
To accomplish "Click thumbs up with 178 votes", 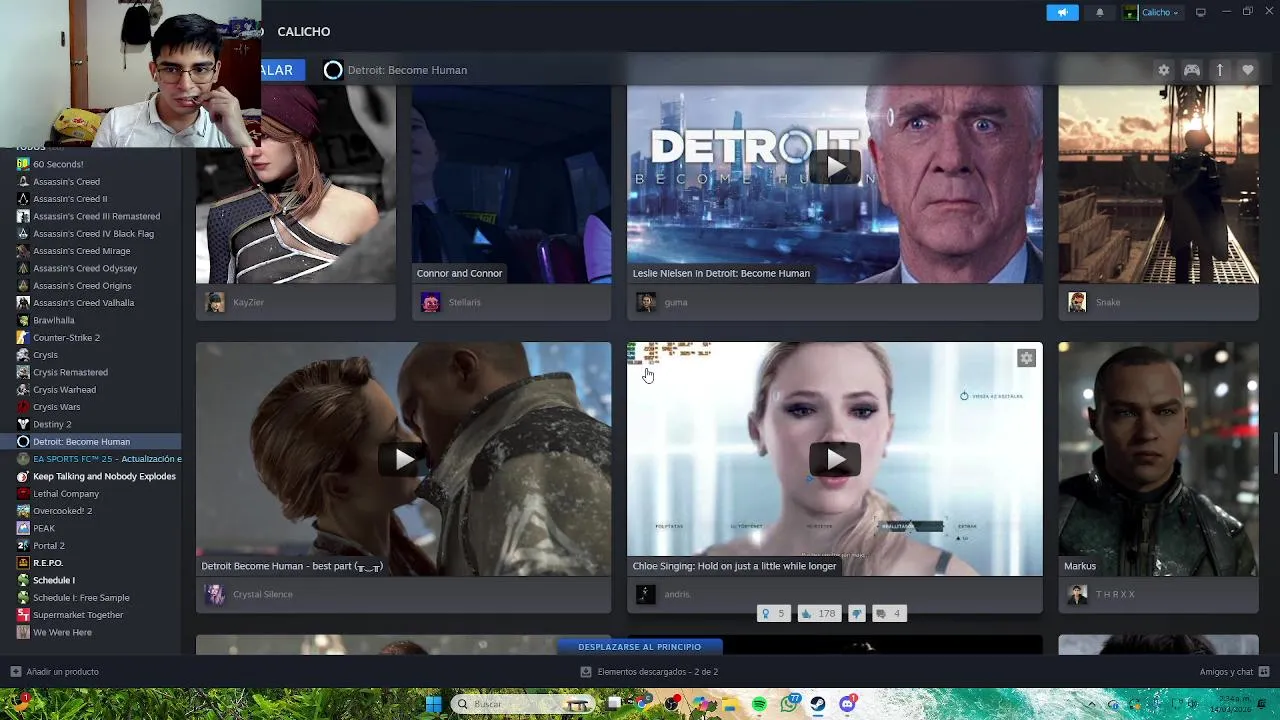I will click(x=819, y=614).
